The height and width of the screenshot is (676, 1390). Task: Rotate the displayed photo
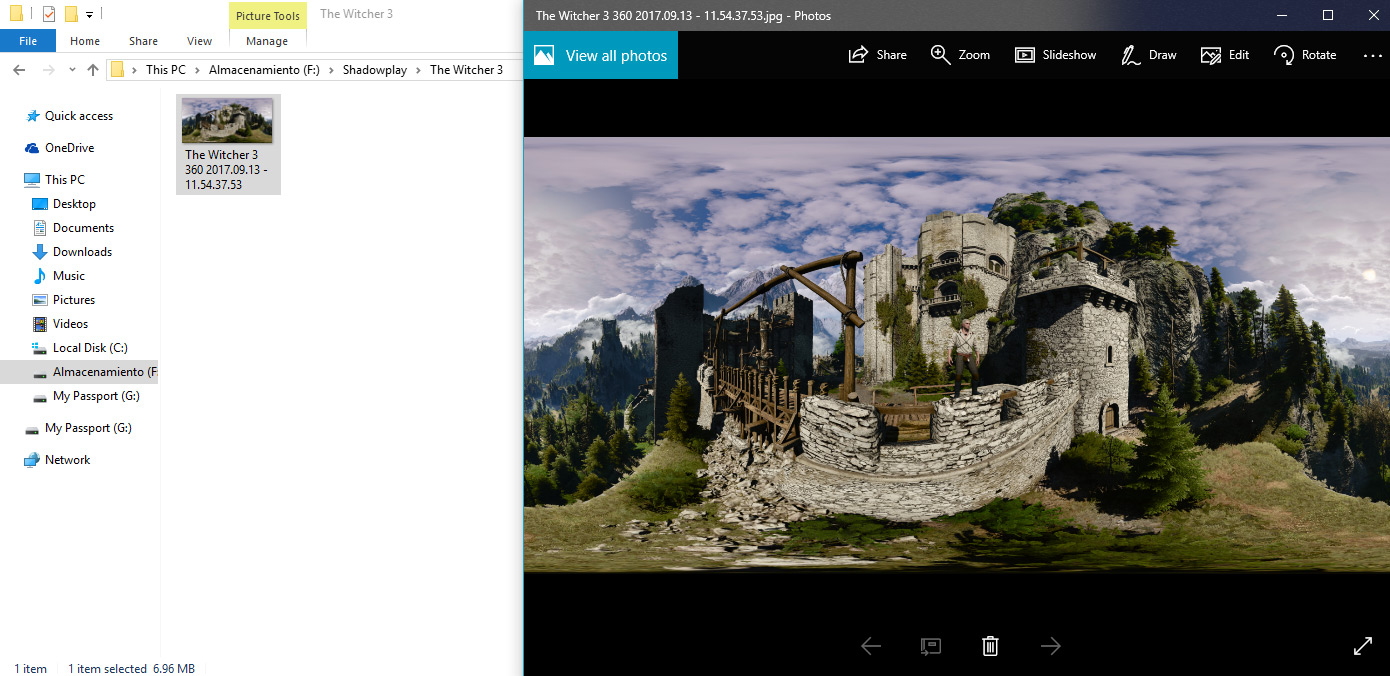(x=1305, y=55)
